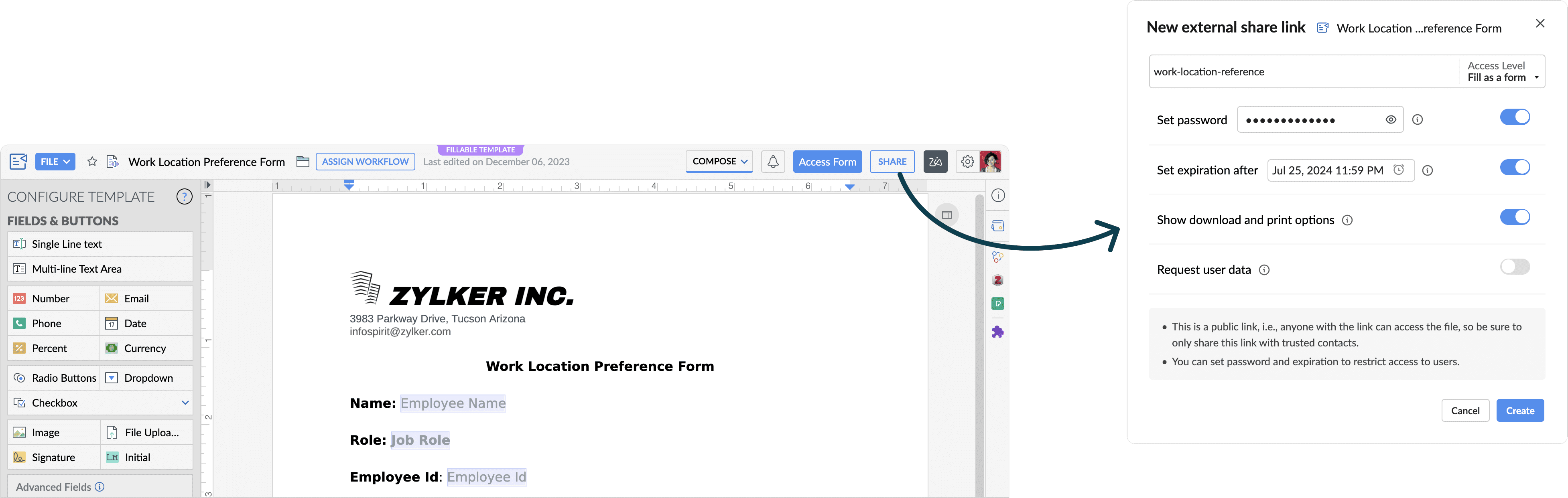The height and width of the screenshot is (498, 1568).
Task: Add a Phone field
Action: click(x=54, y=324)
